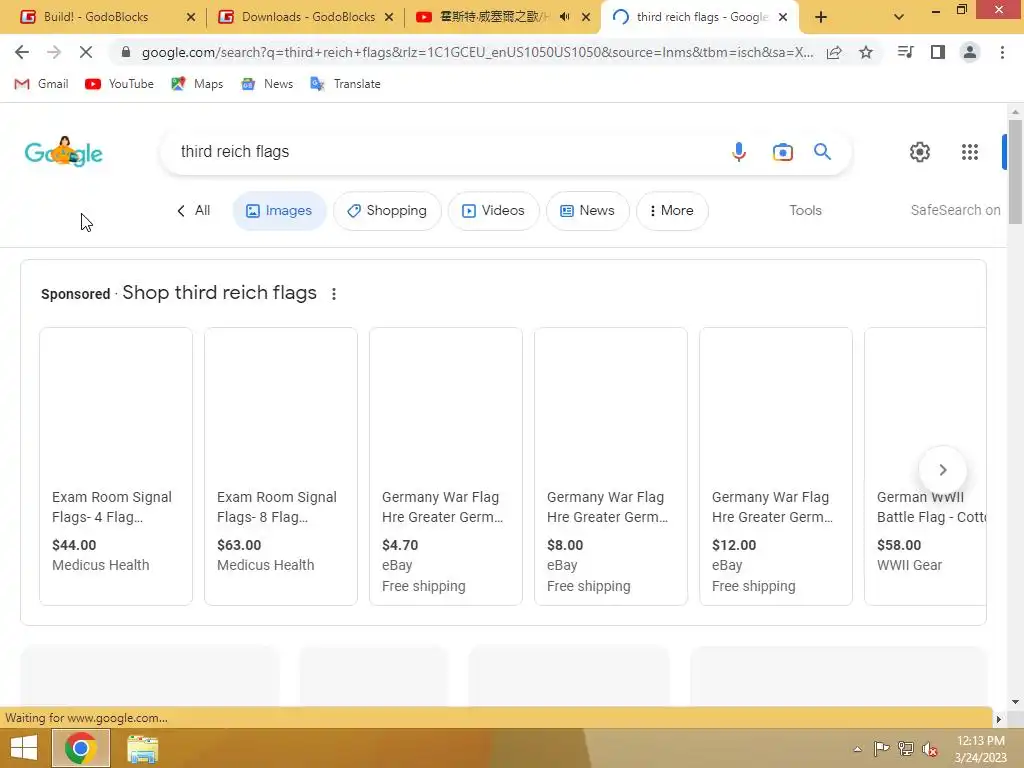Open Maps bookmark
This screenshot has height=768, width=1024.
[197, 84]
